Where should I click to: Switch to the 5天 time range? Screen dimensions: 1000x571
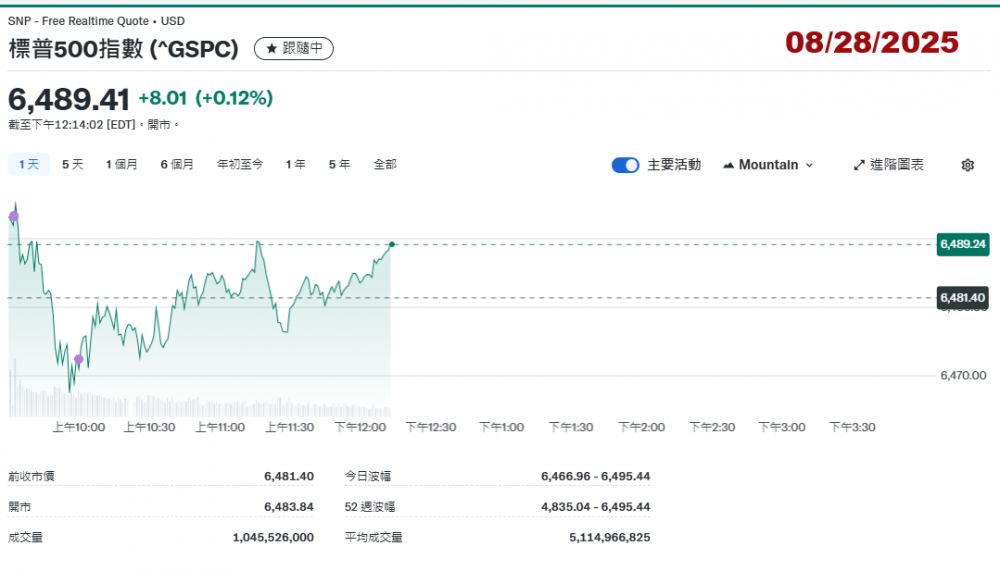73,164
